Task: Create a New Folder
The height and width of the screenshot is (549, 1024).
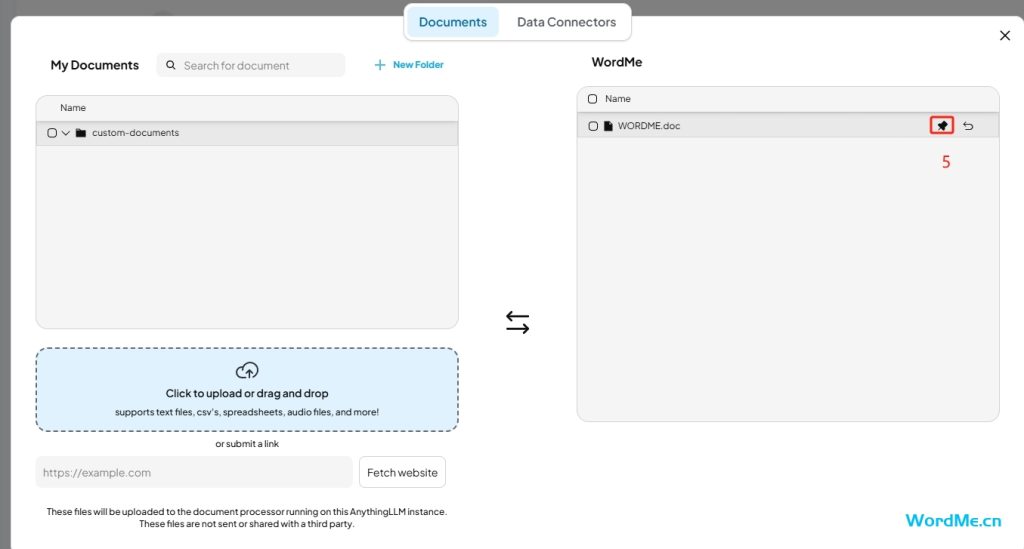Action: [409, 65]
